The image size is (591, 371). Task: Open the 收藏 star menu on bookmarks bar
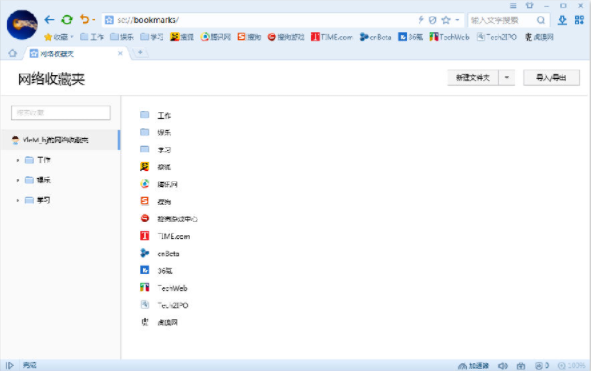59,37
